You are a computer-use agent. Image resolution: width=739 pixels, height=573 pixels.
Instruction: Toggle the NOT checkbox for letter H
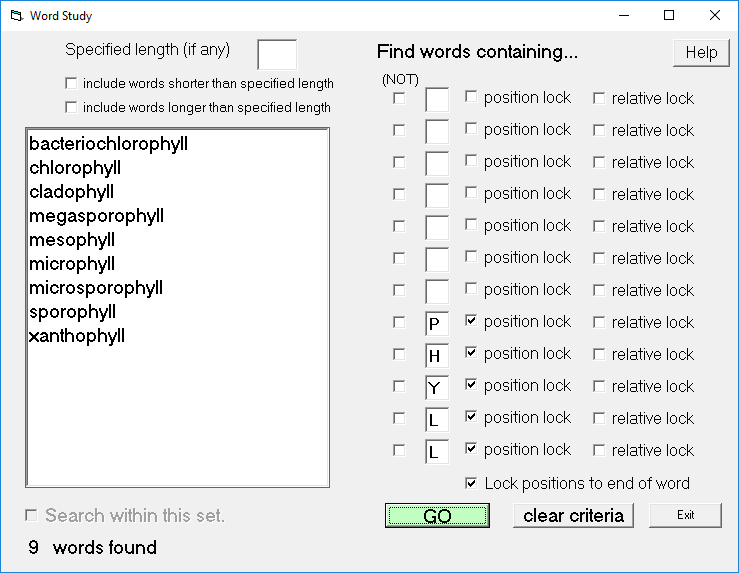(399, 354)
